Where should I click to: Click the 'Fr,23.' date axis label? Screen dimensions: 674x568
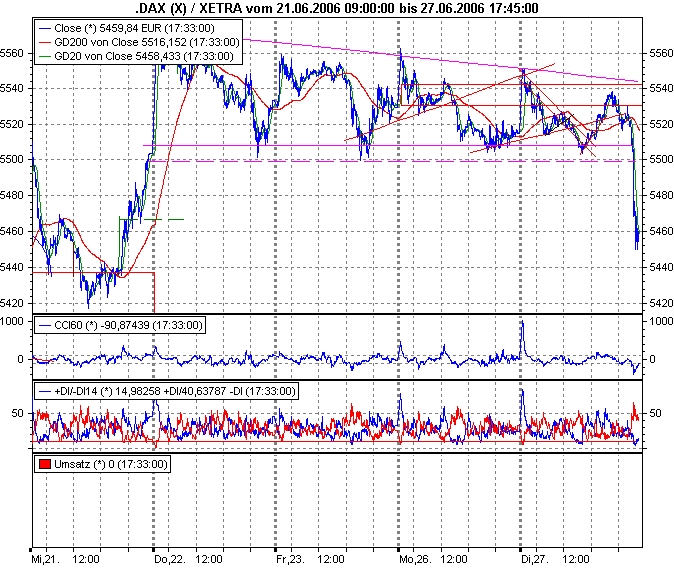click(290, 559)
